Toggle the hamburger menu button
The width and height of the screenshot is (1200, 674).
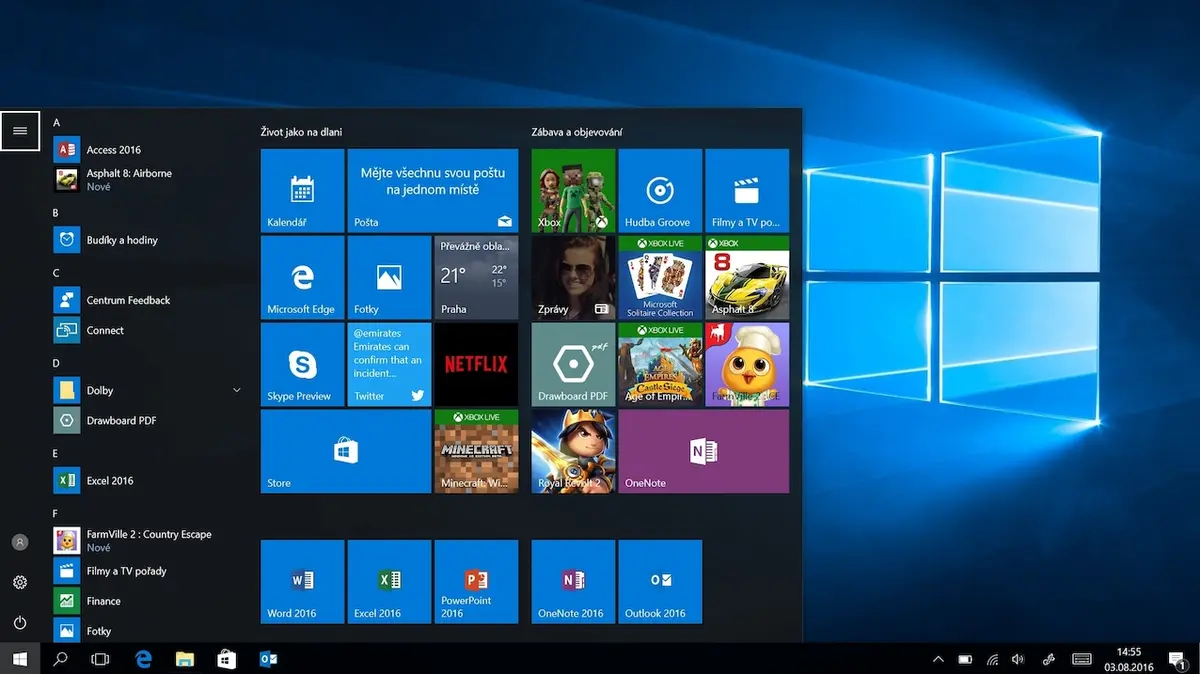coord(20,131)
